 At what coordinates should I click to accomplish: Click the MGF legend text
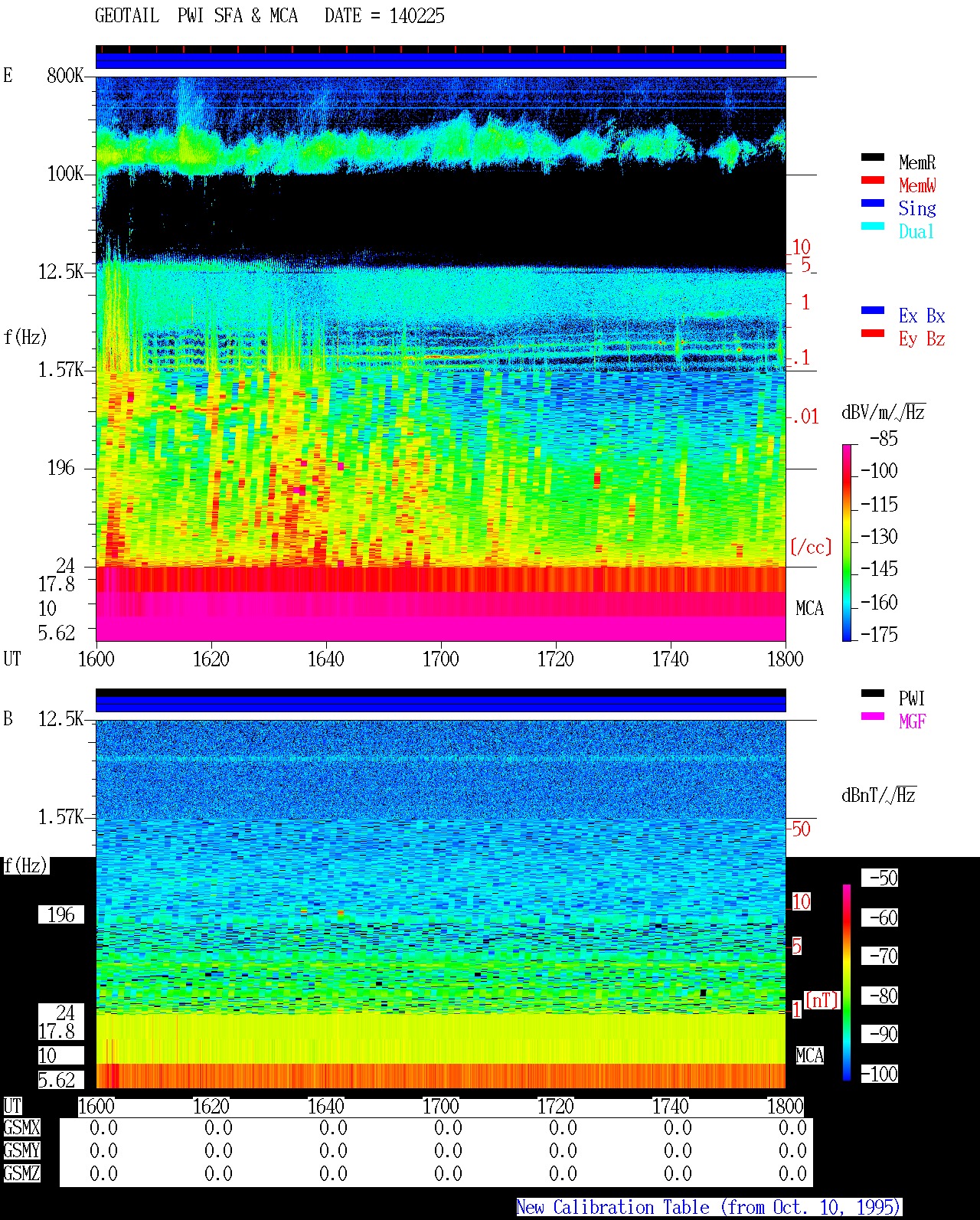[913, 721]
